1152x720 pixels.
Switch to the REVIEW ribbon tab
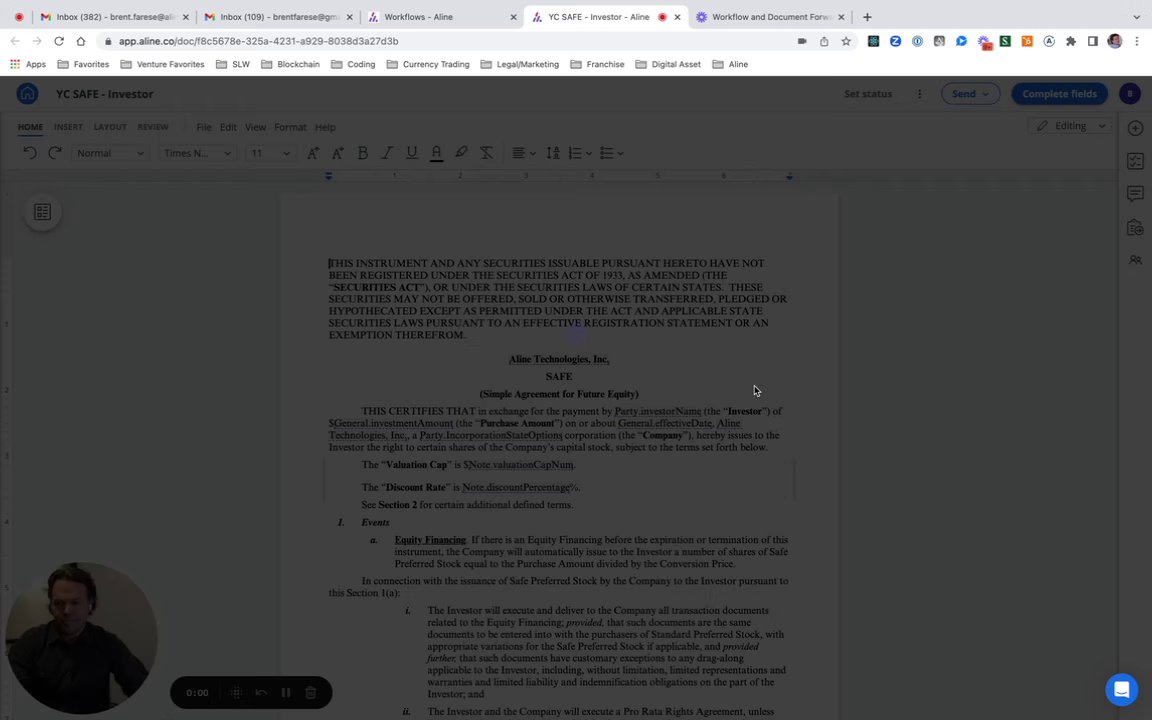tap(153, 127)
